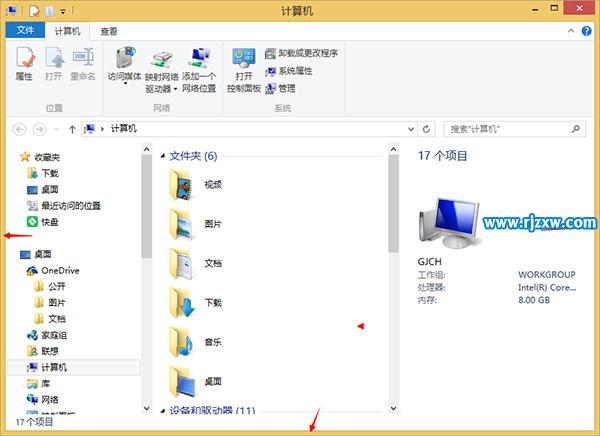Select the 公开 folder under OneDrive
Image resolution: width=600 pixels, height=436 pixels.
tap(50, 286)
